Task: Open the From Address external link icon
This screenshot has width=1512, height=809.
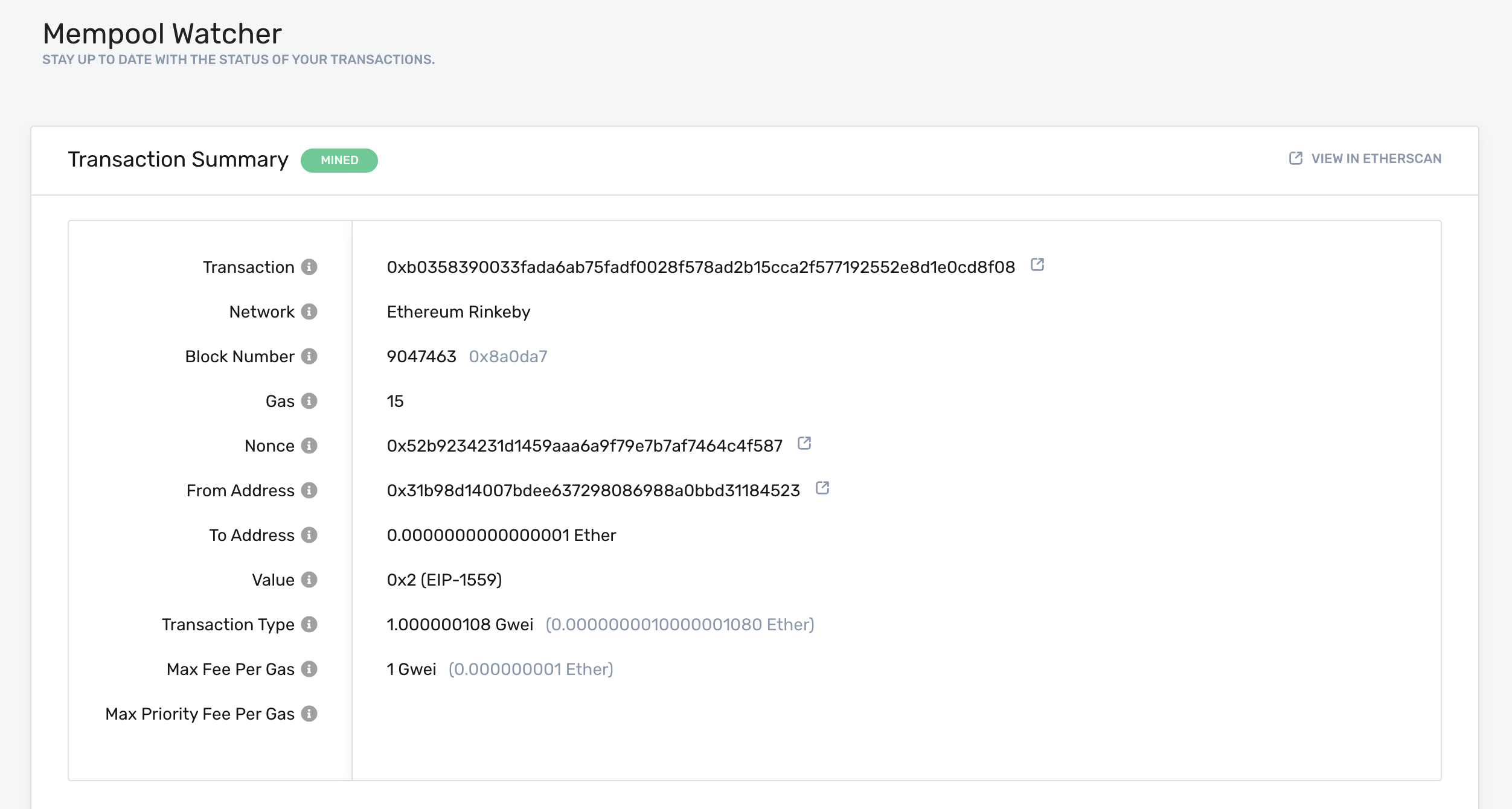Action: pos(822,488)
